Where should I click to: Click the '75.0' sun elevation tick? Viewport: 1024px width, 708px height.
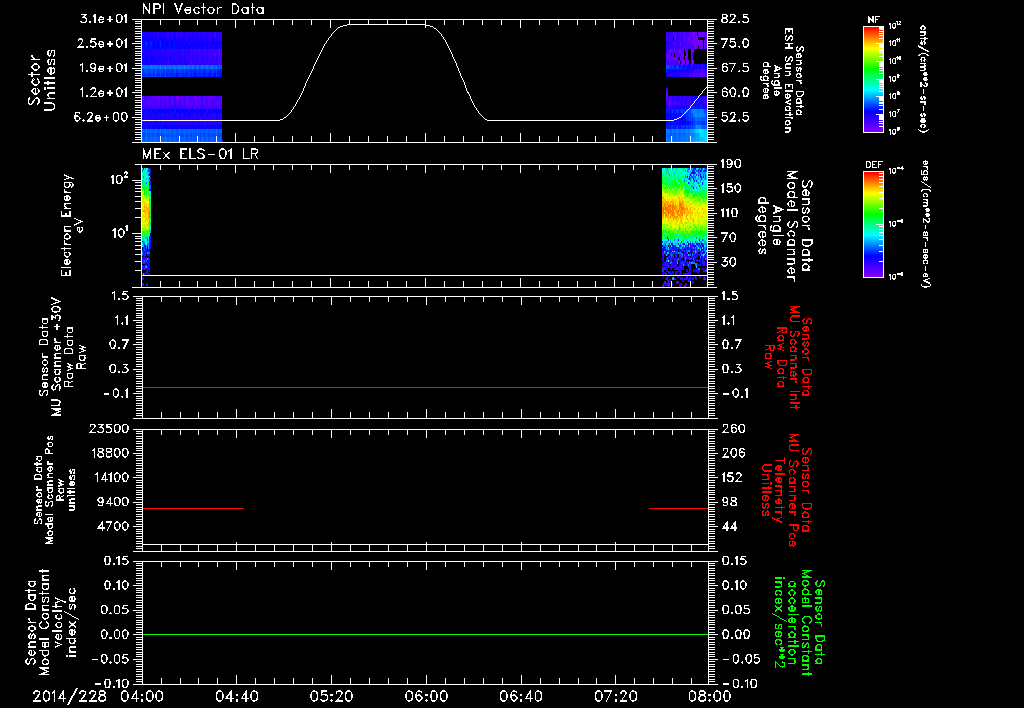coord(735,43)
